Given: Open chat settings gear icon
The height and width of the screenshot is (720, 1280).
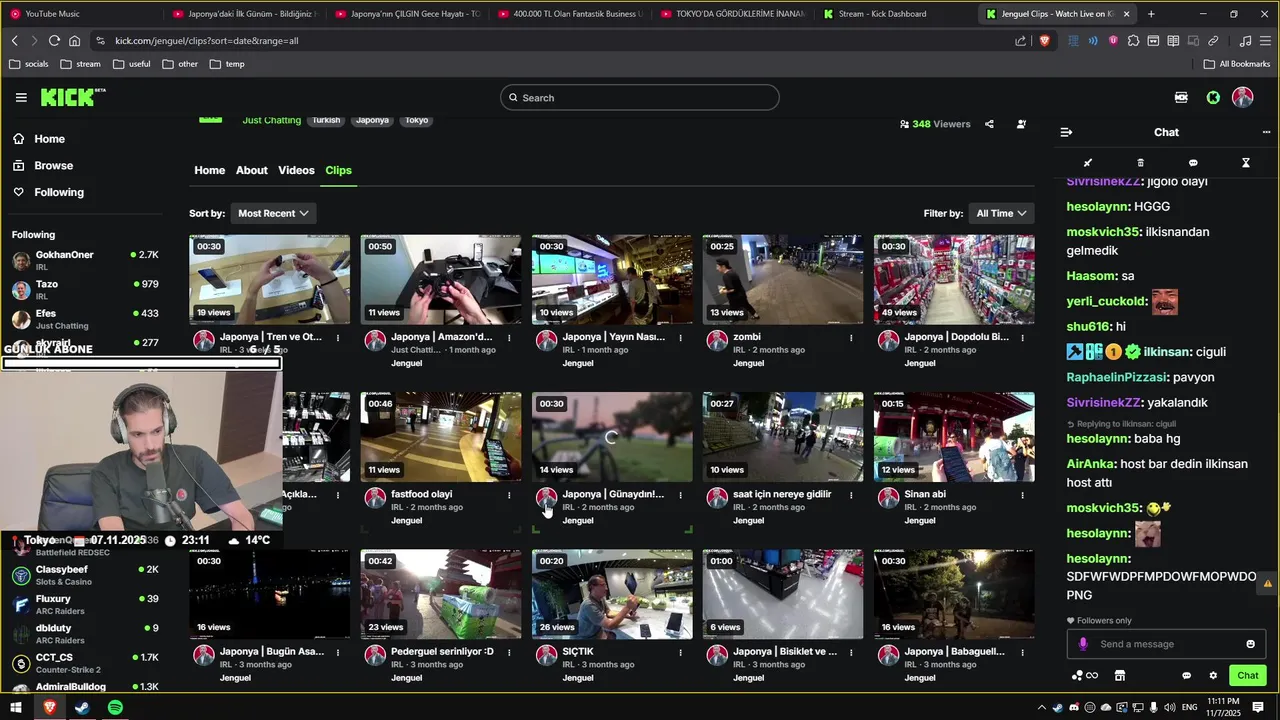Looking at the screenshot, I should (x=1213, y=675).
